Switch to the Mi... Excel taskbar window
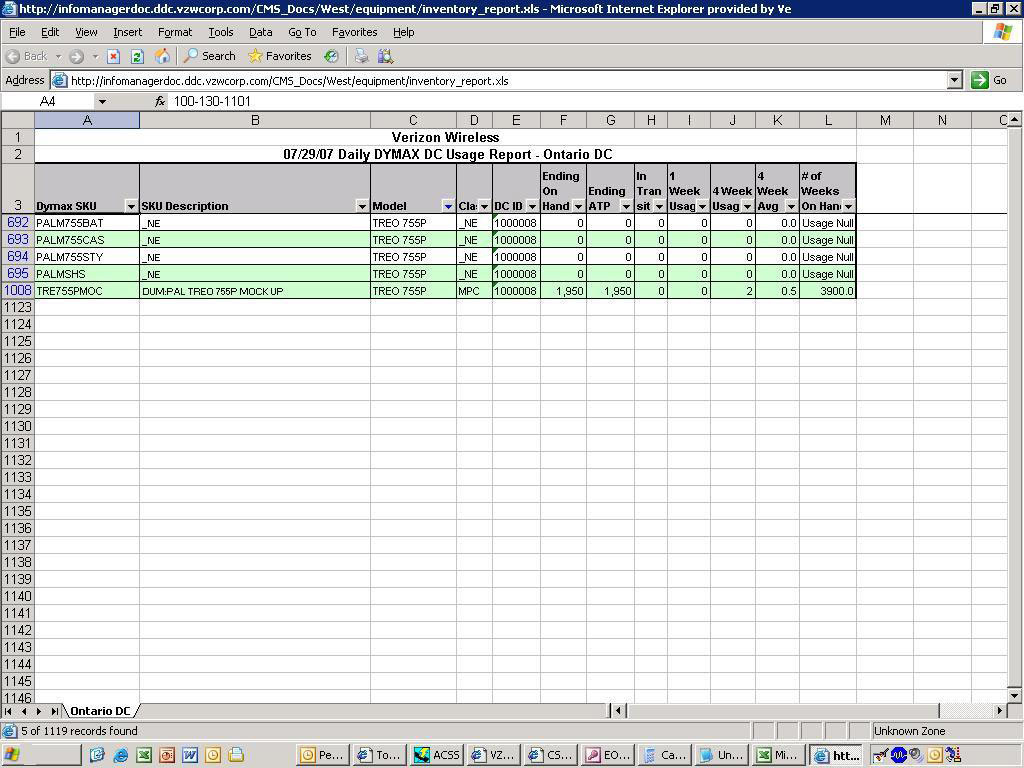 pyautogui.click(x=778, y=756)
